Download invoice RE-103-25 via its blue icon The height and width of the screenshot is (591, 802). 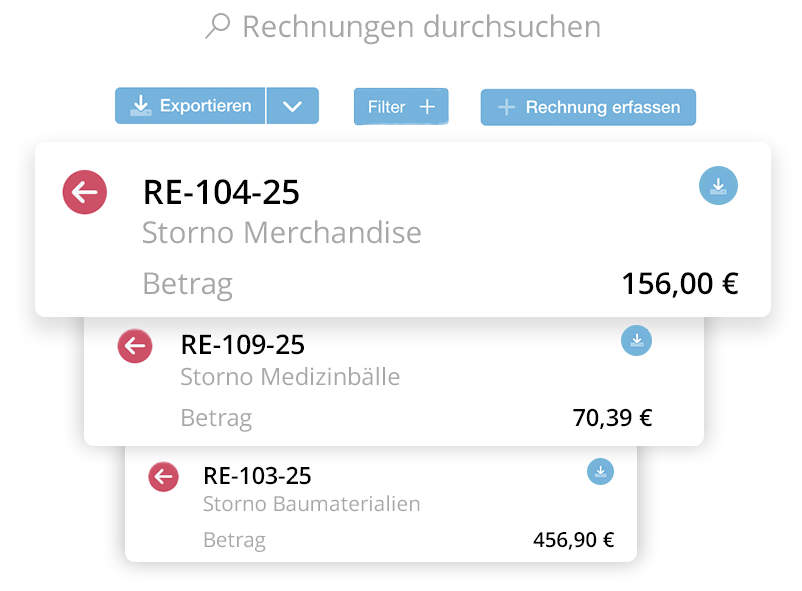point(600,471)
